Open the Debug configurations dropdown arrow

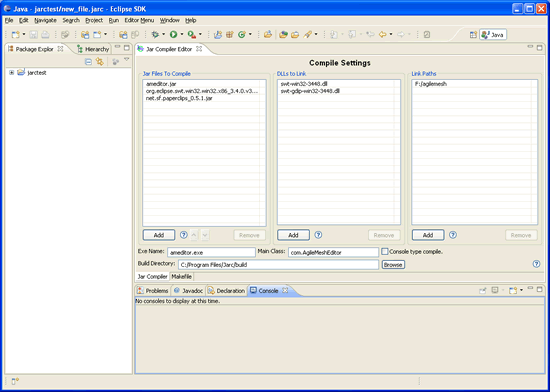point(163,34)
